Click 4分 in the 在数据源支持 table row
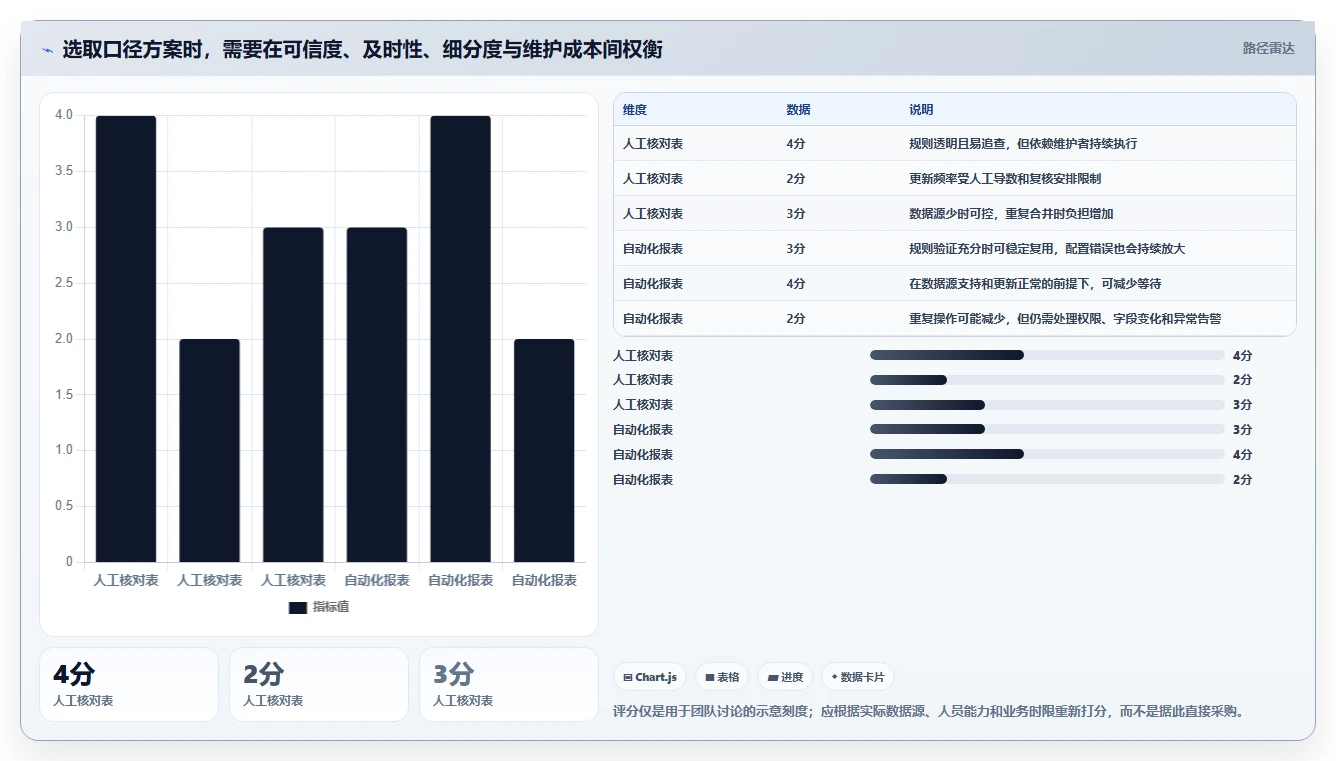1336x761 pixels. [x=796, y=284]
